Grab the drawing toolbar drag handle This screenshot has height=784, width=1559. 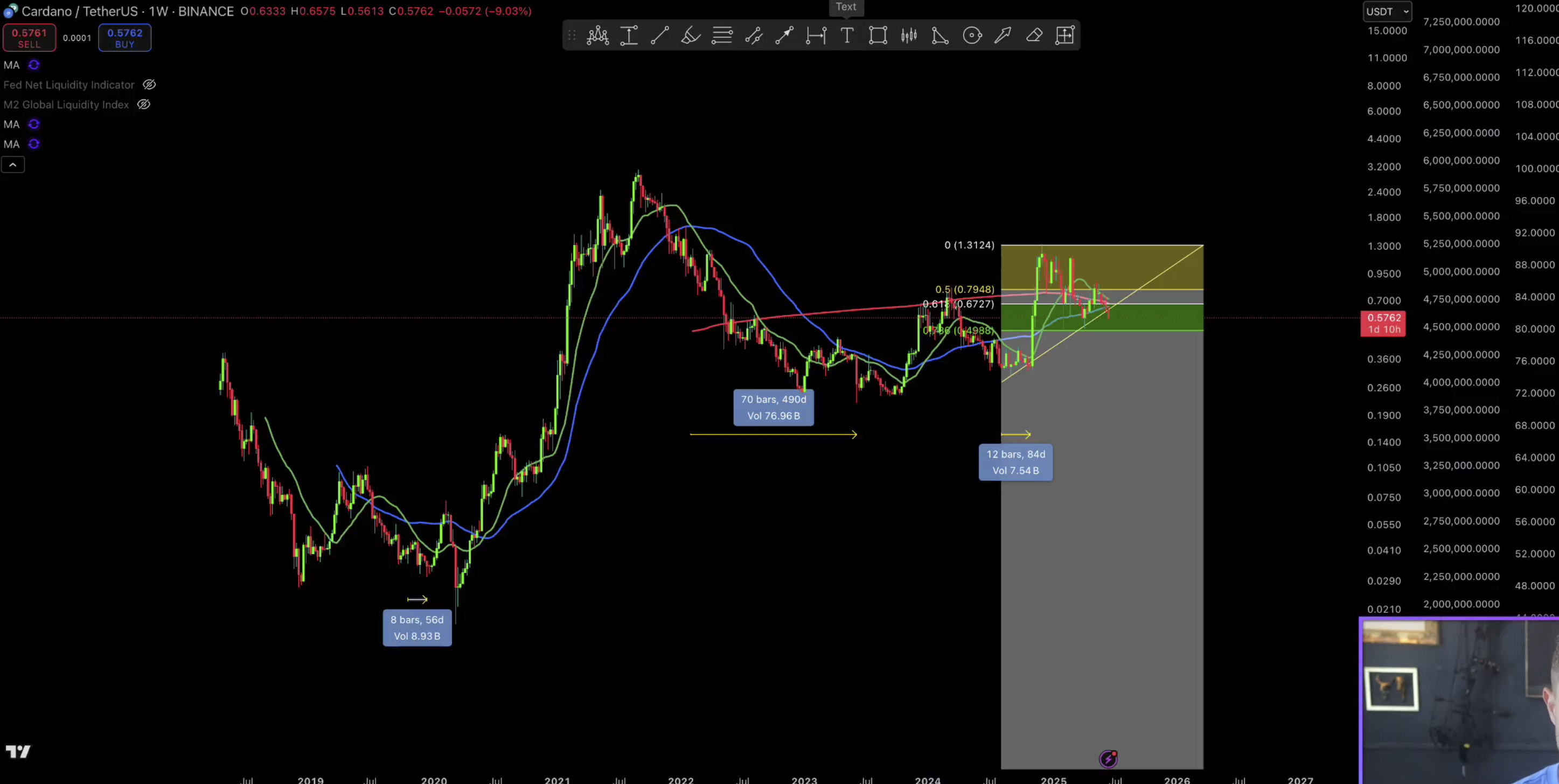coord(572,36)
